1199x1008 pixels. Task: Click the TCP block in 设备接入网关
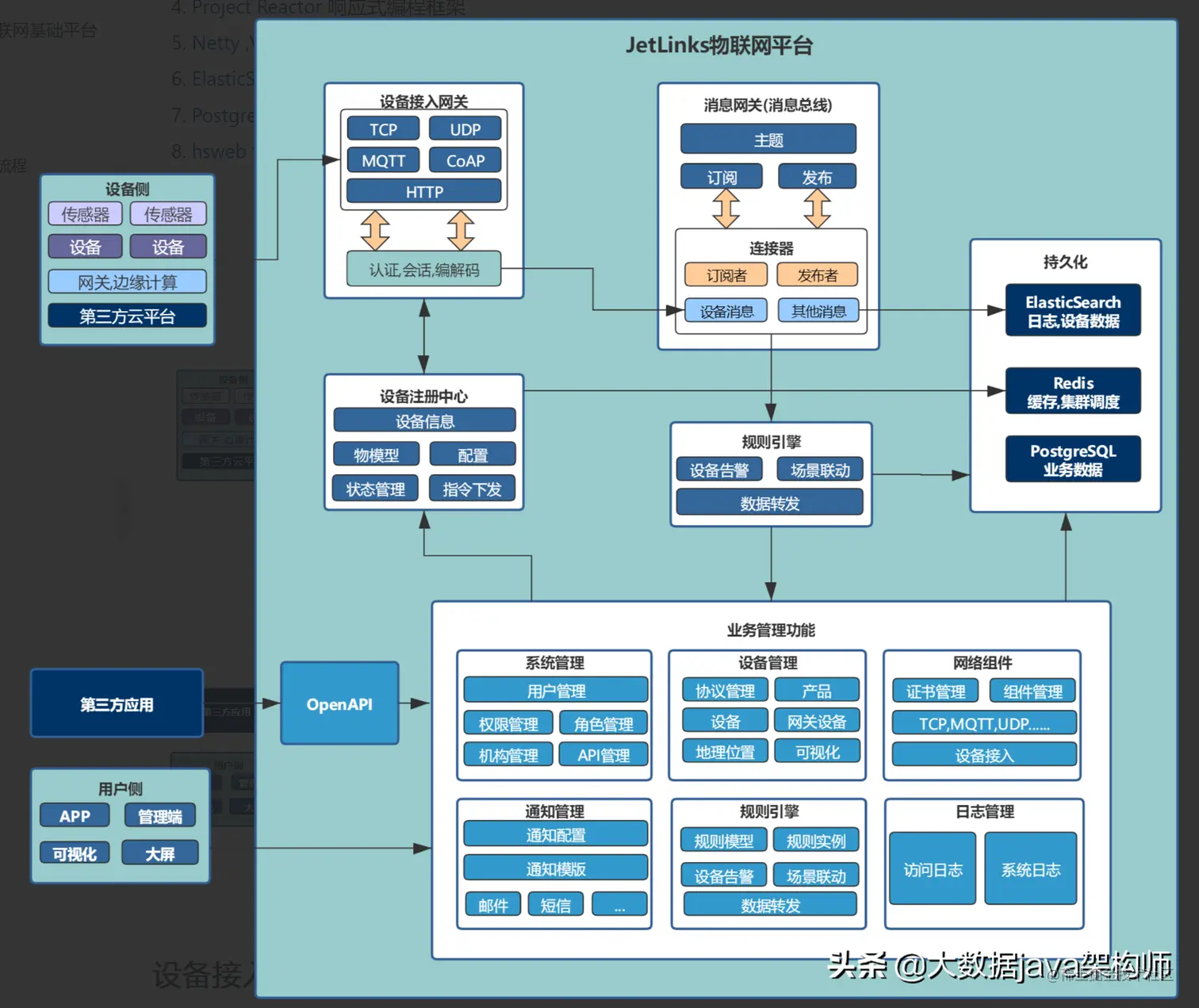(383, 129)
